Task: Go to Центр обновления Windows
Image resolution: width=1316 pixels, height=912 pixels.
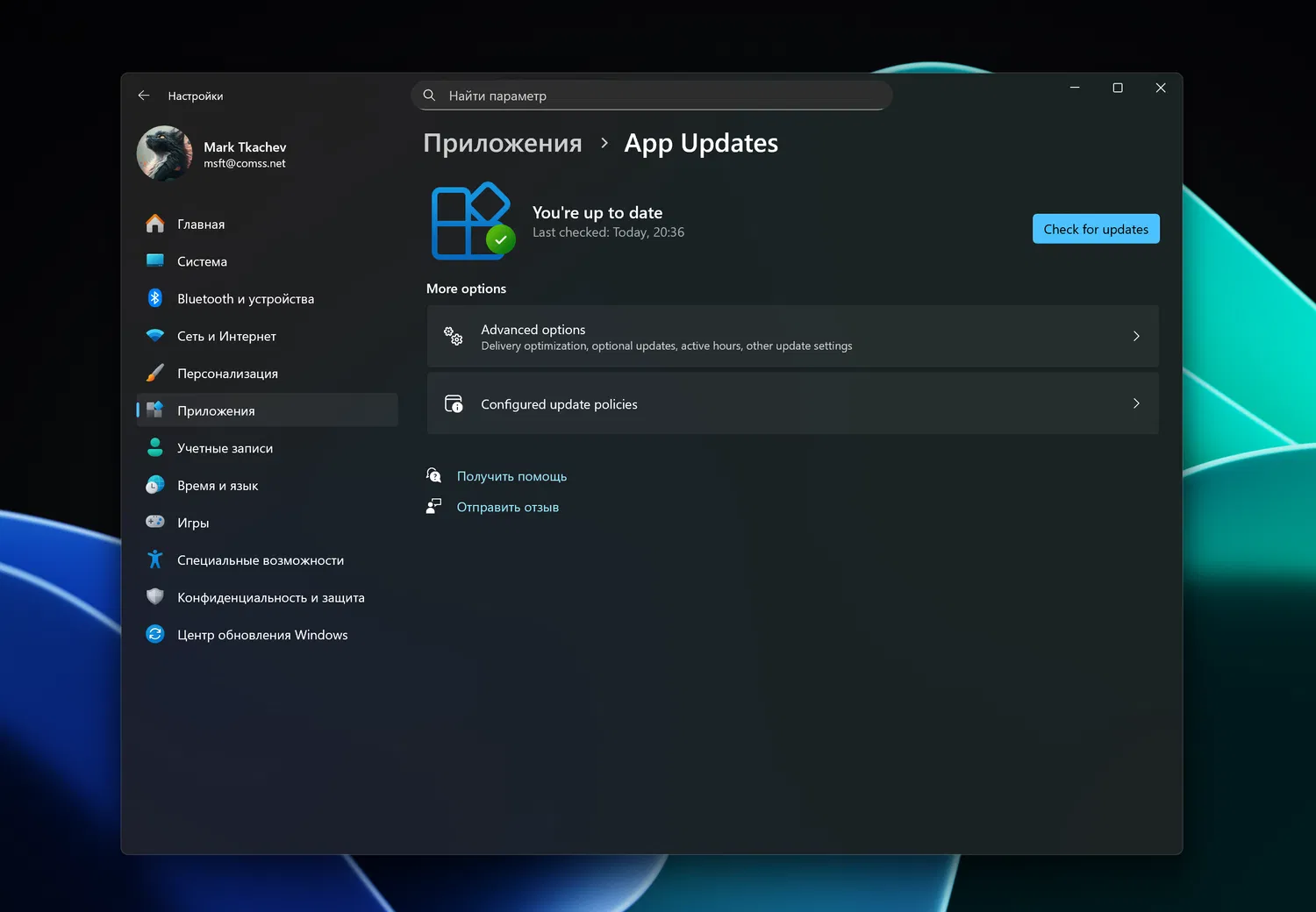Action: coord(268,634)
